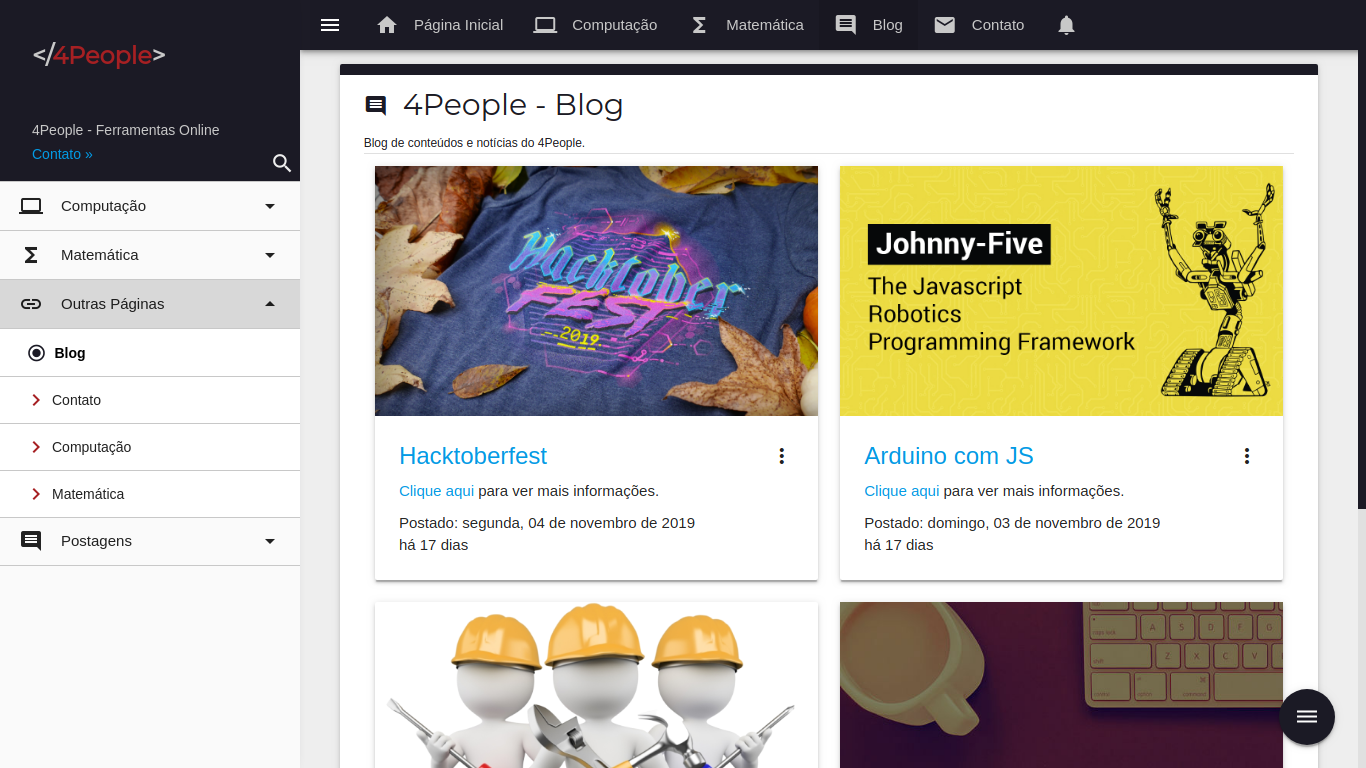Image resolution: width=1366 pixels, height=768 pixels.
Task: Click the sigma icon in sidebar Matemática row
Action: [31, 255]
